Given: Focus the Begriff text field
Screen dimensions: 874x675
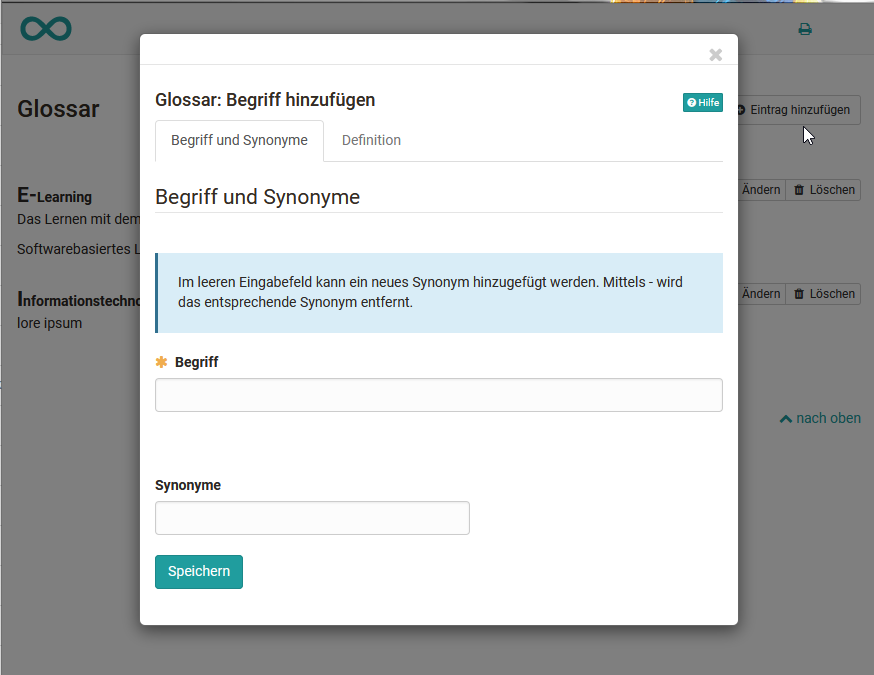Looking at the screenshot, I should click(x=438, y=395).
